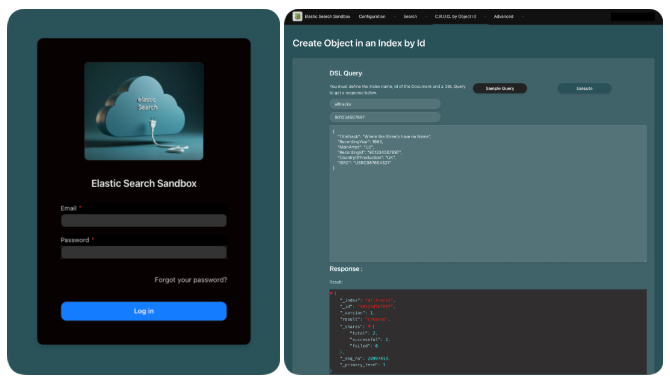This screenshot has height=382, width=670.
Task: Open the Configuration menu in navbar
Action: 372,16
